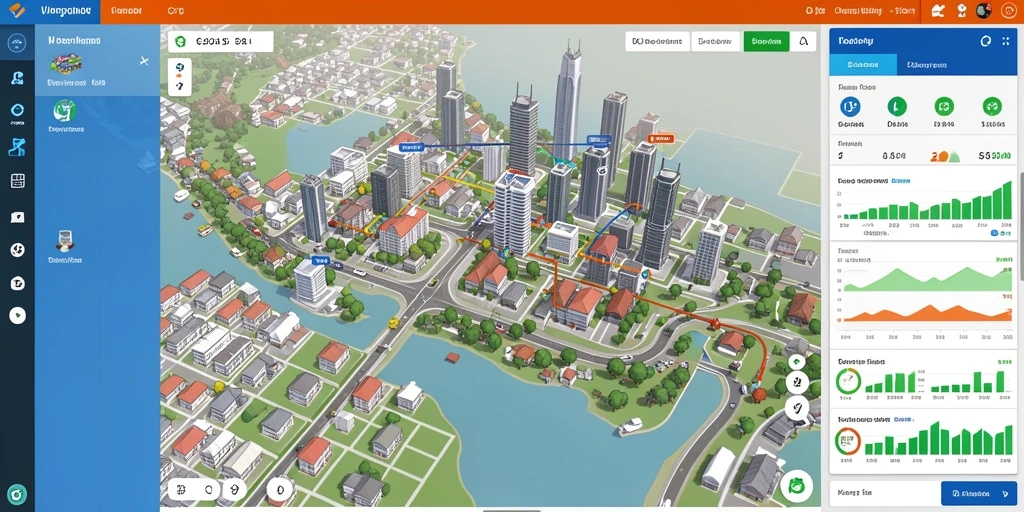The height and width of the screenshot is (512, 1024).
Task: Refresh the right panel using its circular icon
Action: pos(985,41)
